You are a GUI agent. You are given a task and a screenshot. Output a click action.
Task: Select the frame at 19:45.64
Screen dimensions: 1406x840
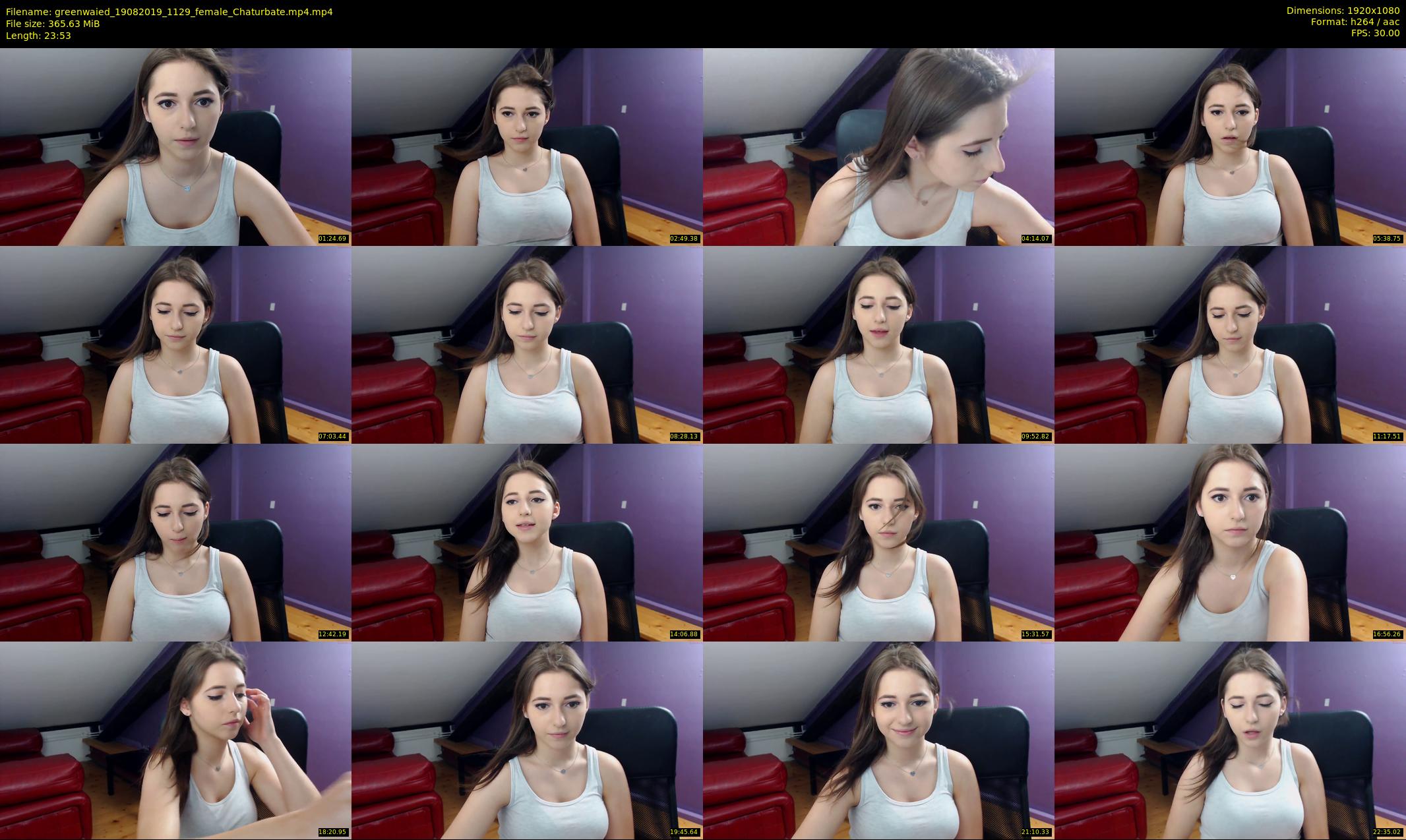(x=527, y=740)
